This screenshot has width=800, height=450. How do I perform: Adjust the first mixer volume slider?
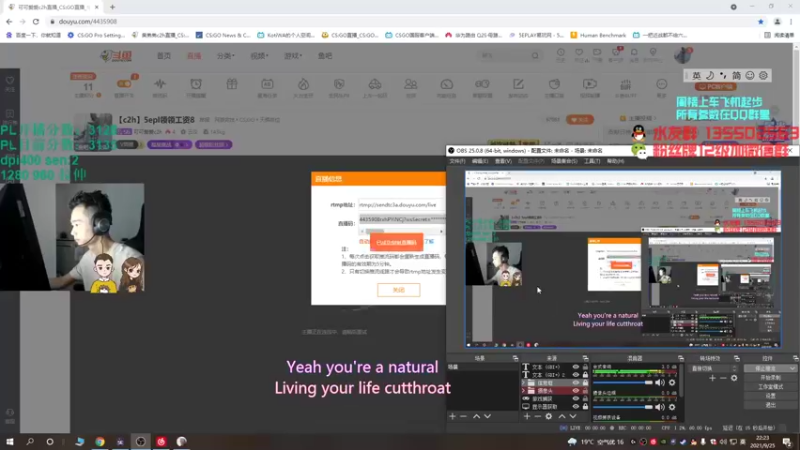(623, 382)
